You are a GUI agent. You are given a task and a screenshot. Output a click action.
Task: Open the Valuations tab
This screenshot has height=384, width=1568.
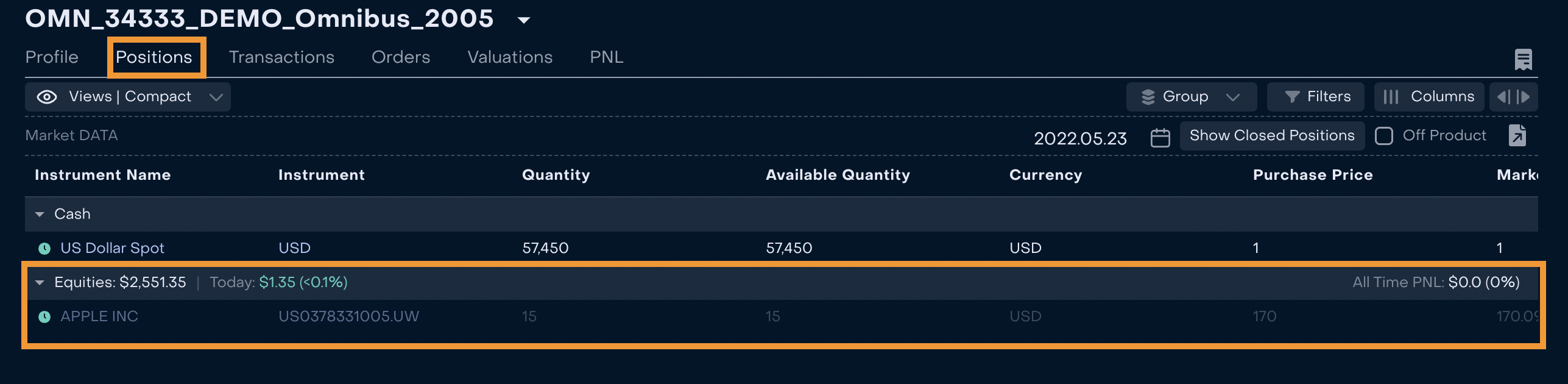pos(510,57)
